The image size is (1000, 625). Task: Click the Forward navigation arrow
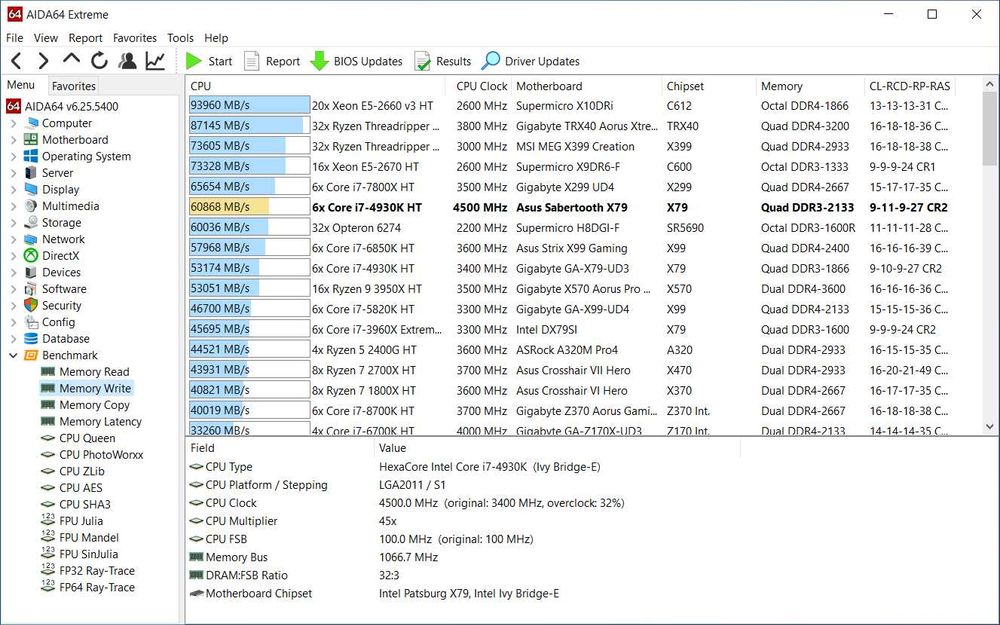point(43,61)
